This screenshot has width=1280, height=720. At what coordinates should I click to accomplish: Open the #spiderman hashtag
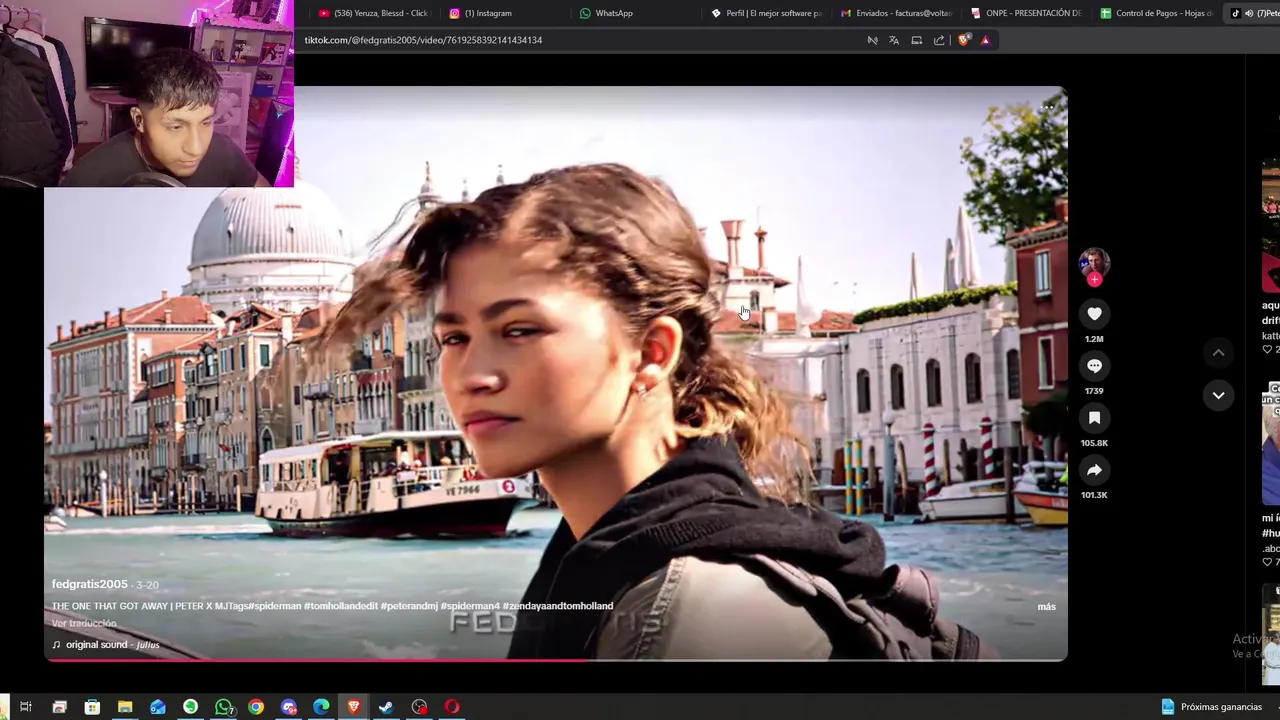(x=274, y=606)
